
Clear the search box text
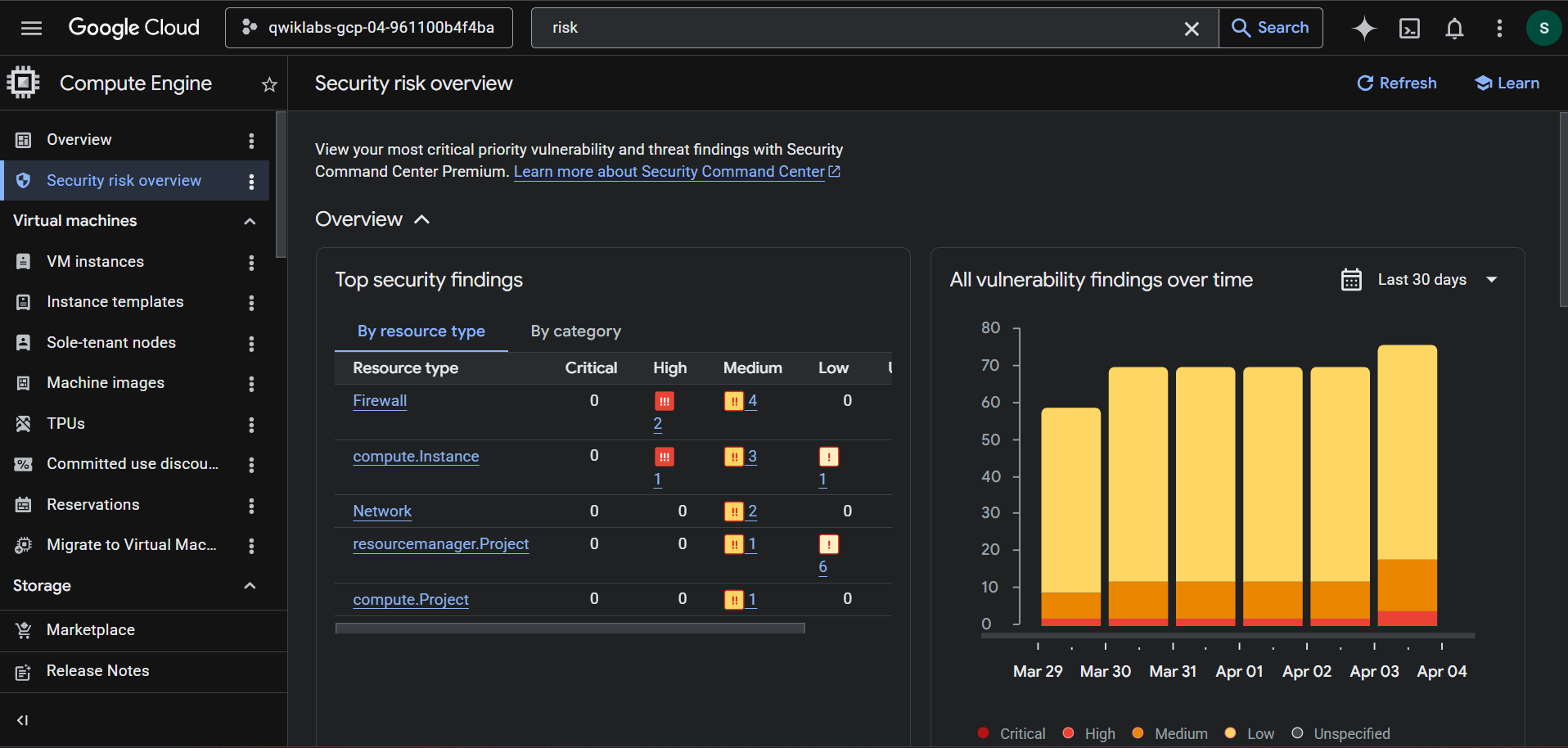pyautogui.click(x=1192, y=29)
